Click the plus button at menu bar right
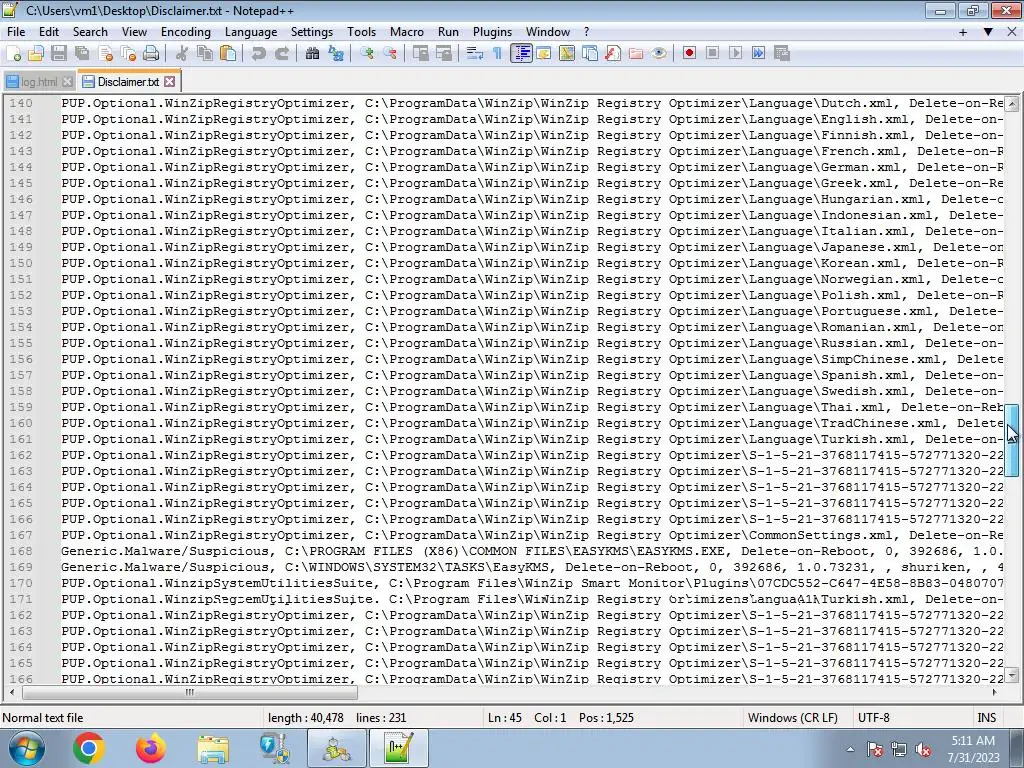This screenshot has height=768, width=1024. (963, 32)
